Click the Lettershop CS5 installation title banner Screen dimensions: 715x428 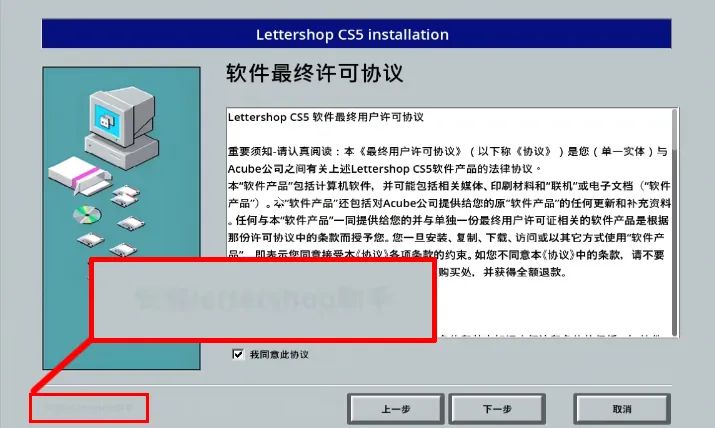point(356,34)
